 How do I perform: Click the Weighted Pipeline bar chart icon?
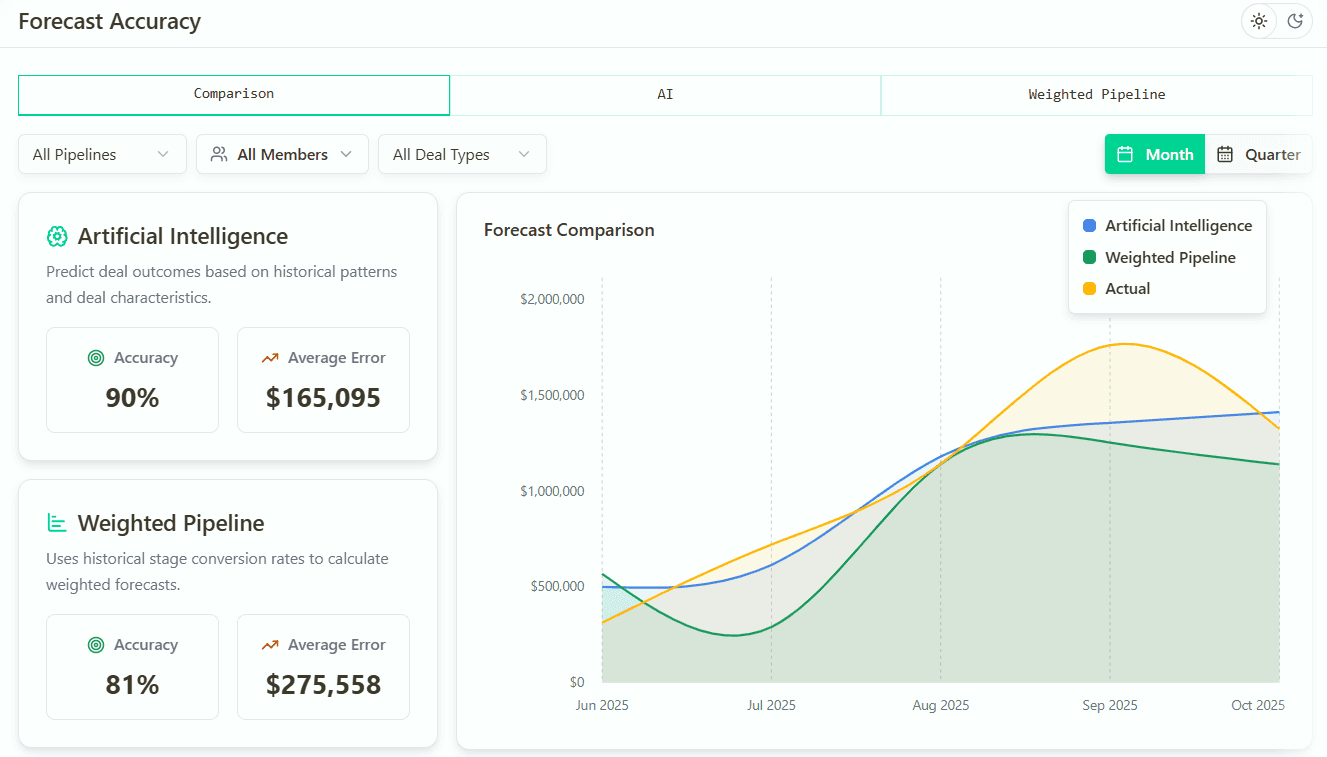pyautogui.click(x=57, y=523)
